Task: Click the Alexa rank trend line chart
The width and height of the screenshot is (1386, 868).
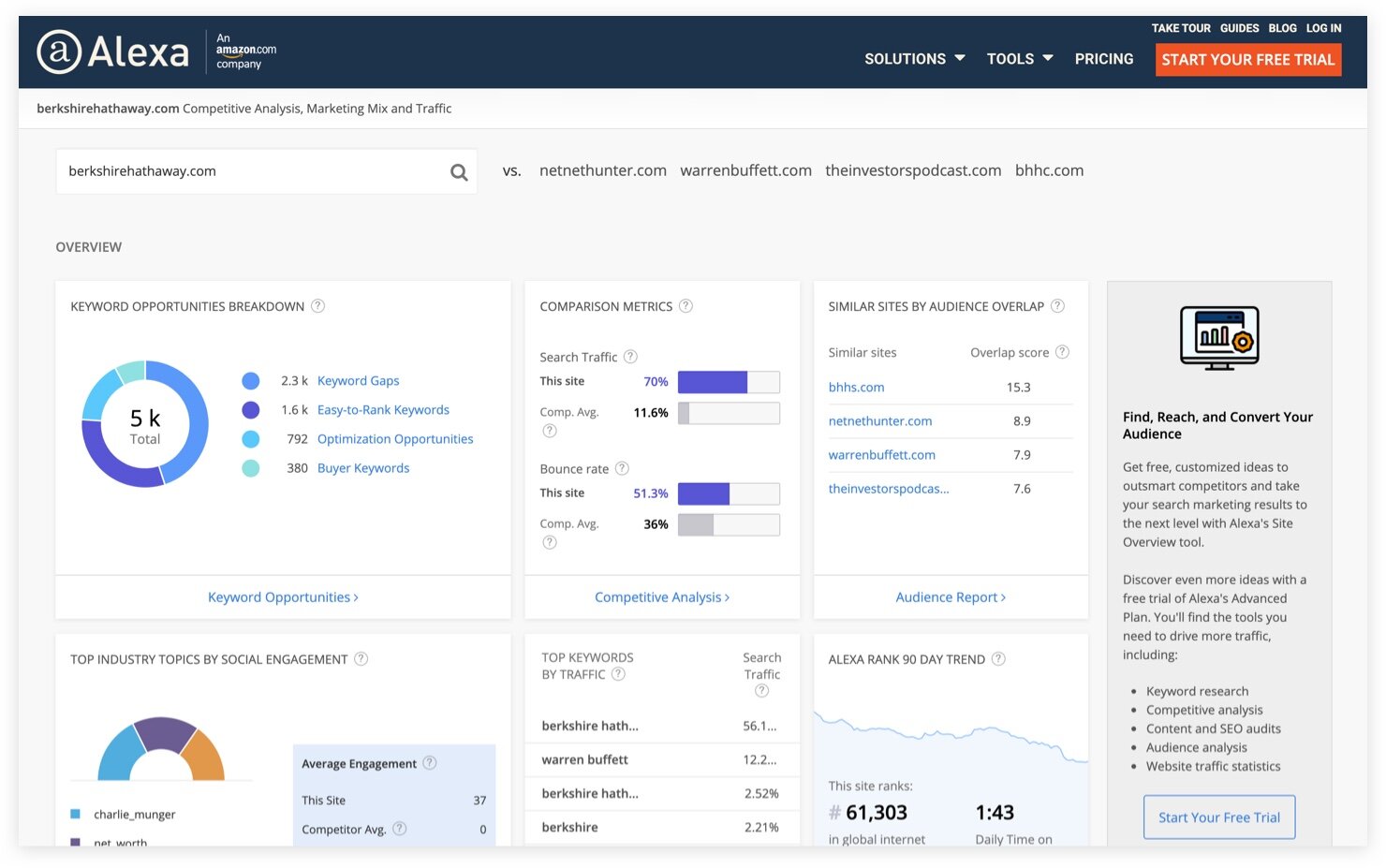Action: click(951, 738)
